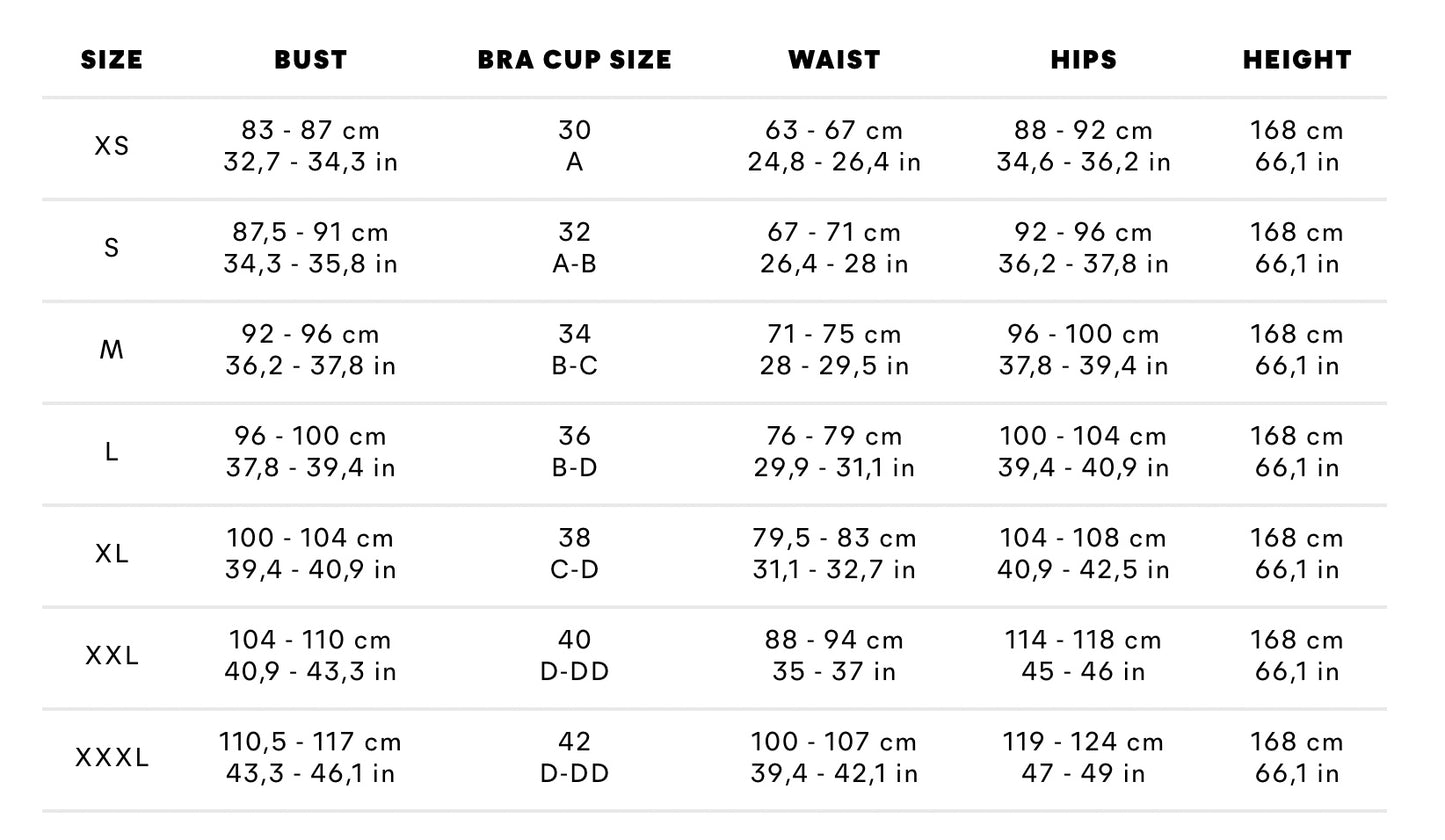Click the SIZE column header
Image resolution: width=1445 pixels, height=840 pixels.
[x=111, y=60]
